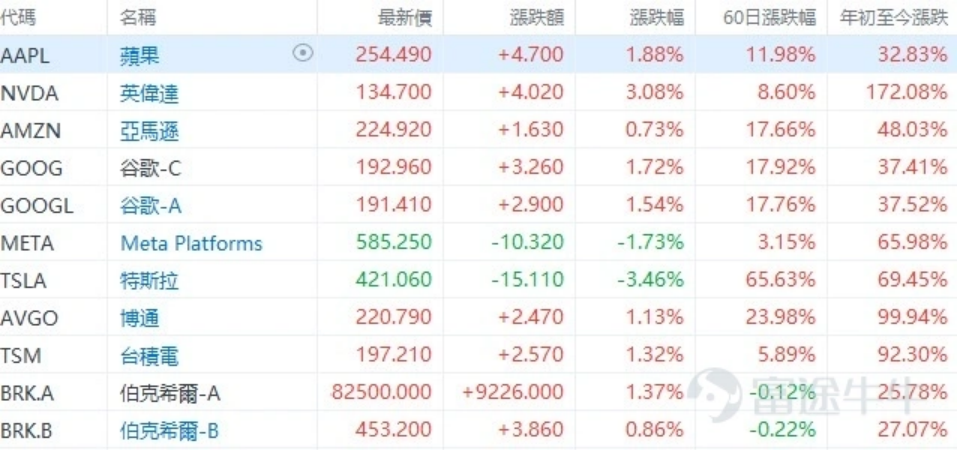Select the GOOG ticker row
Image resolution: width=957 pixels, height=450 pixels.
[478, 168]
